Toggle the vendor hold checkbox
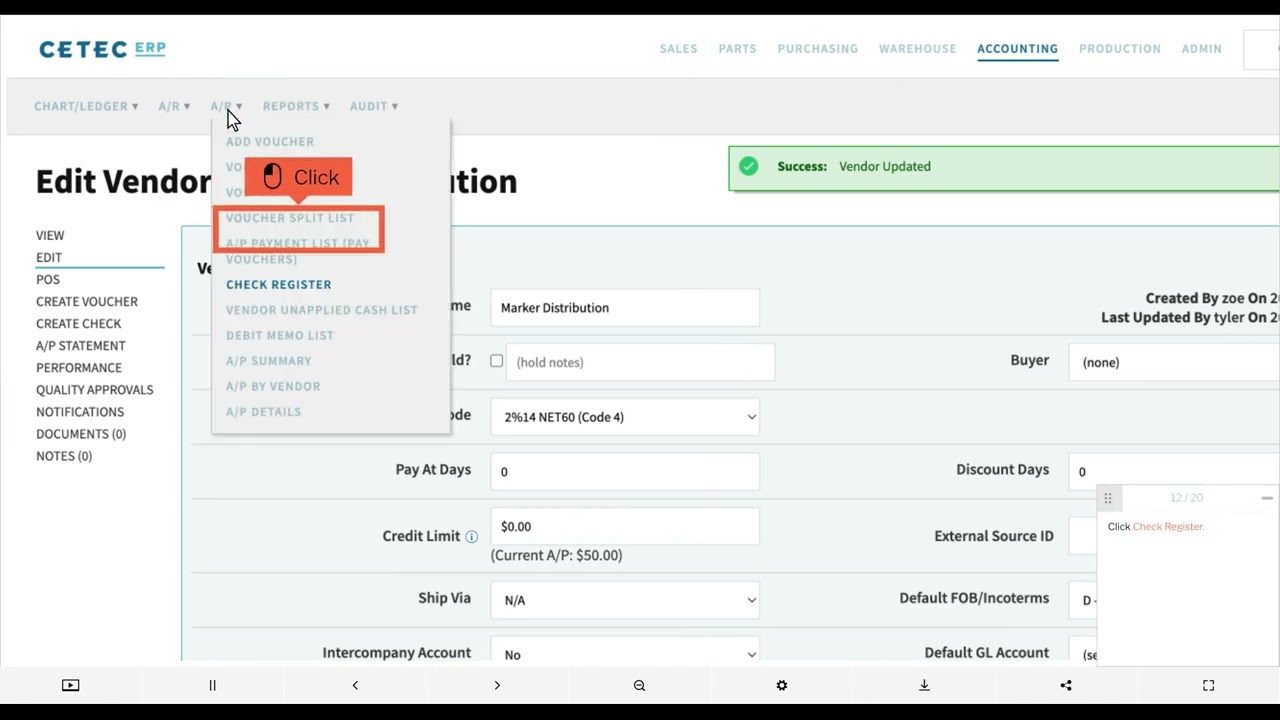 click(496, 361)
